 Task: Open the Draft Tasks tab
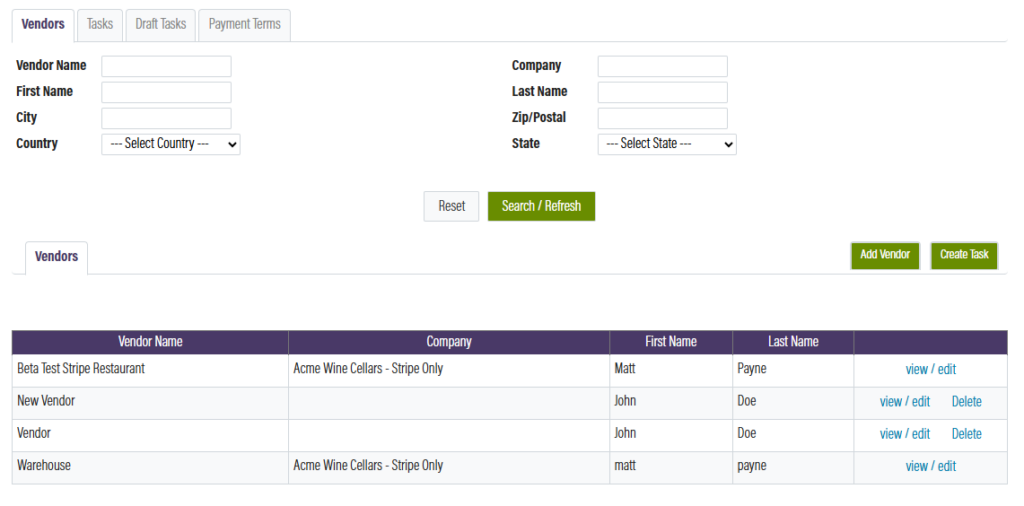pos(160,24)
